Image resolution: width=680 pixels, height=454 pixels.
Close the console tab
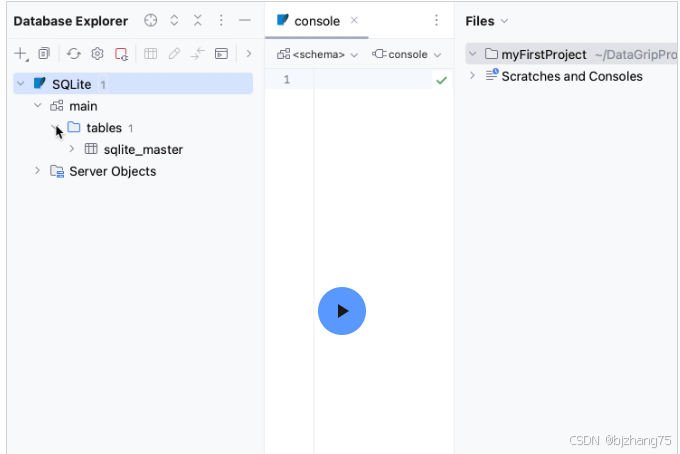(354, 20)
